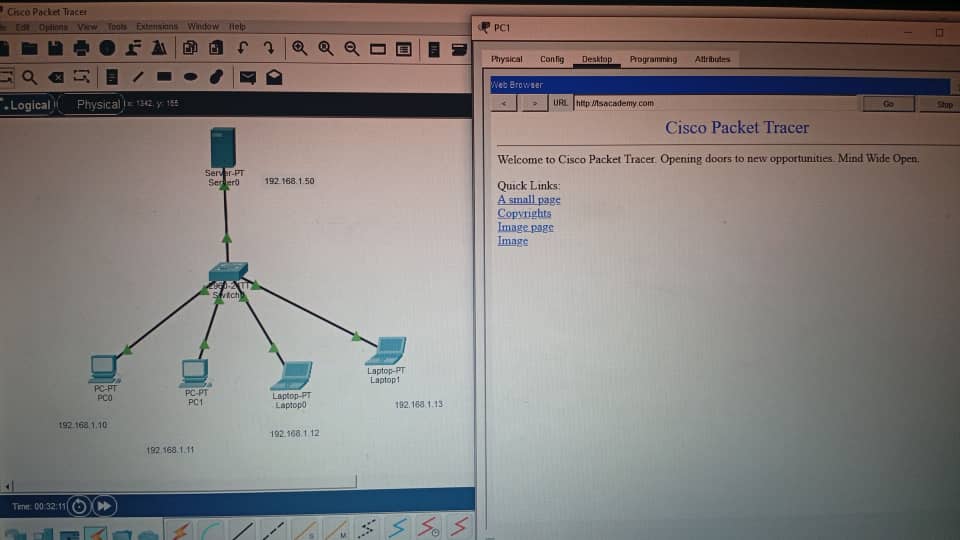960x540 pixels.
Task: Open the Help menu
Action: point(238,27)
